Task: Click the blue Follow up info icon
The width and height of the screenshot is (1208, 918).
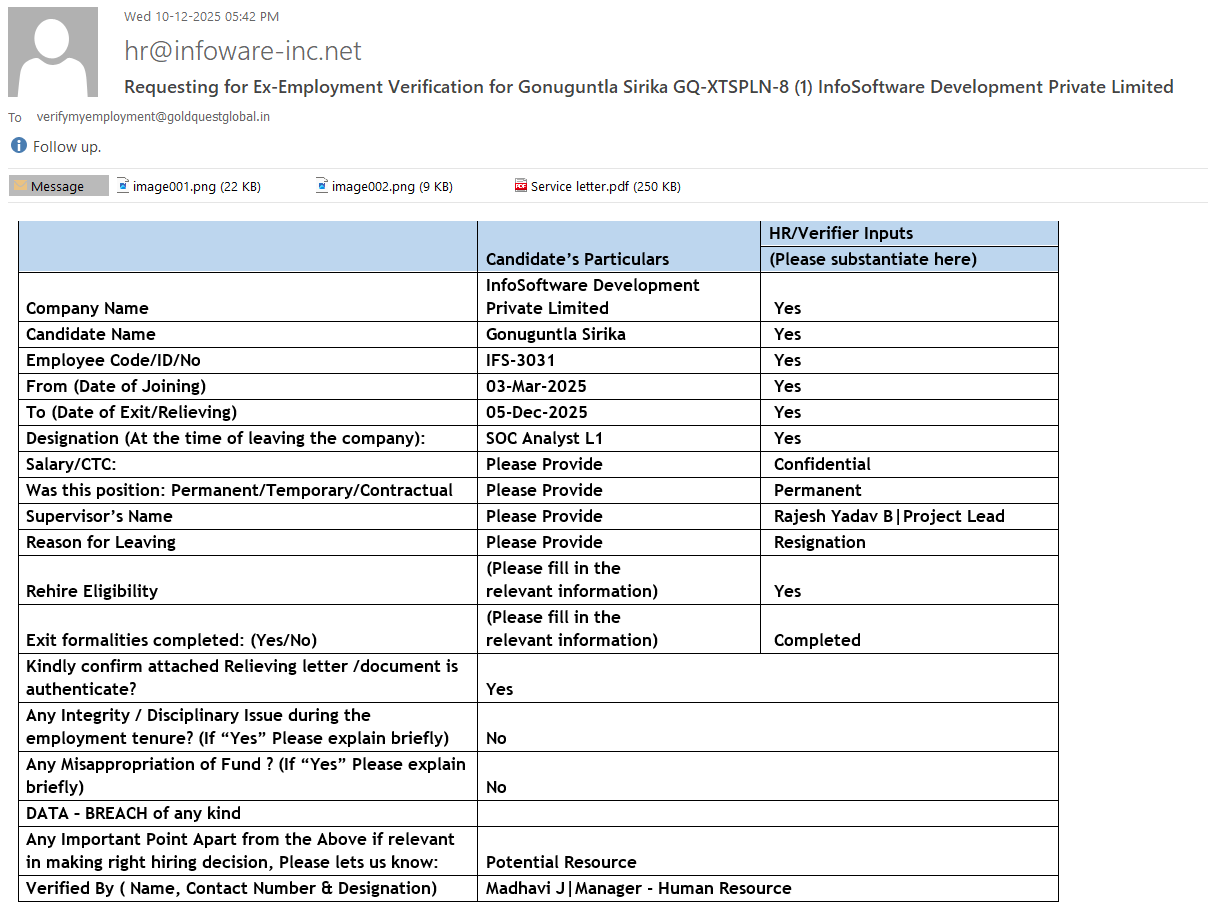Action: 18,146
